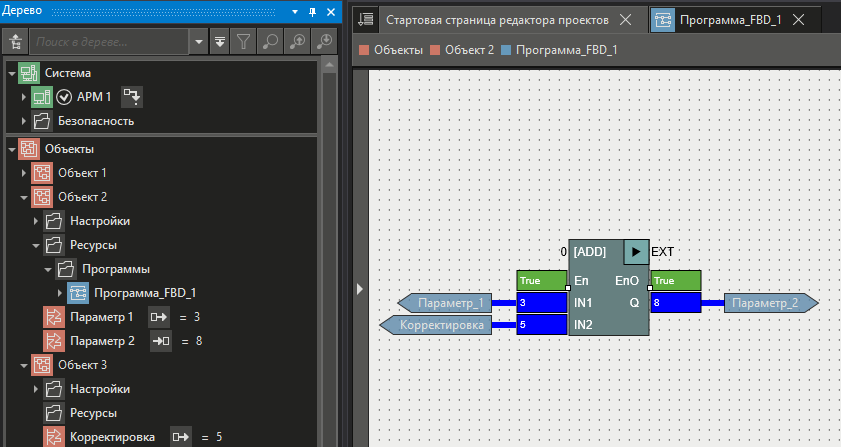Select the Параметр_1 input variable block
841x447 pixels.
tap(445, 303)
